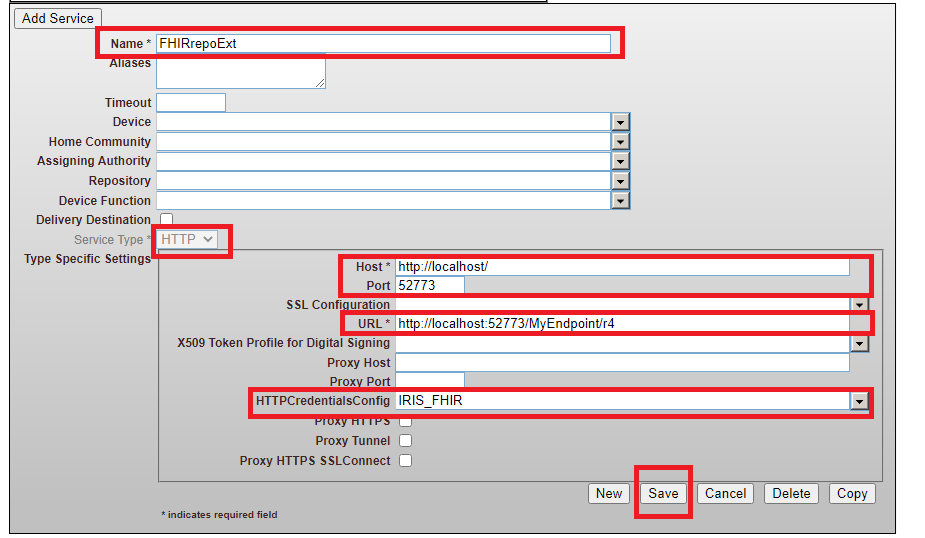
Task: Expand the SSL Configuration dropdown
Action: (x=858, y=305)
